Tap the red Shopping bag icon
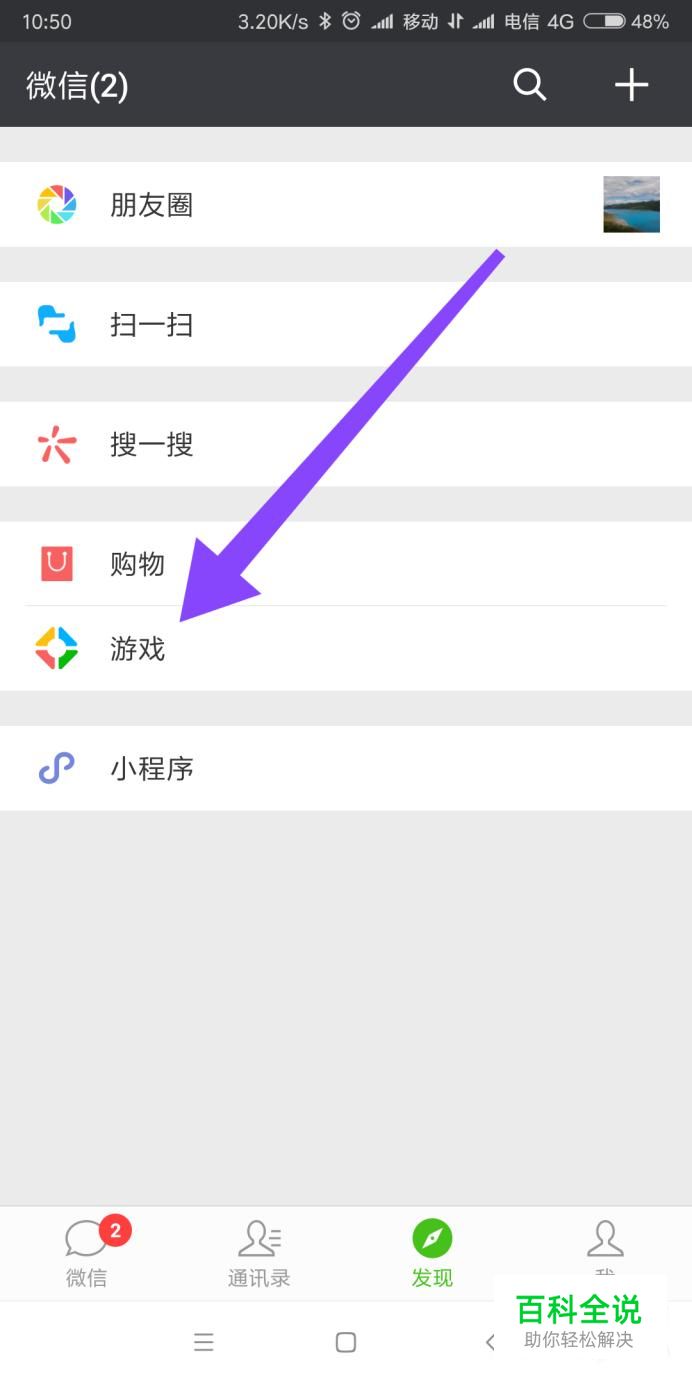The image size is (692, 1384). (x=57, y=564)
